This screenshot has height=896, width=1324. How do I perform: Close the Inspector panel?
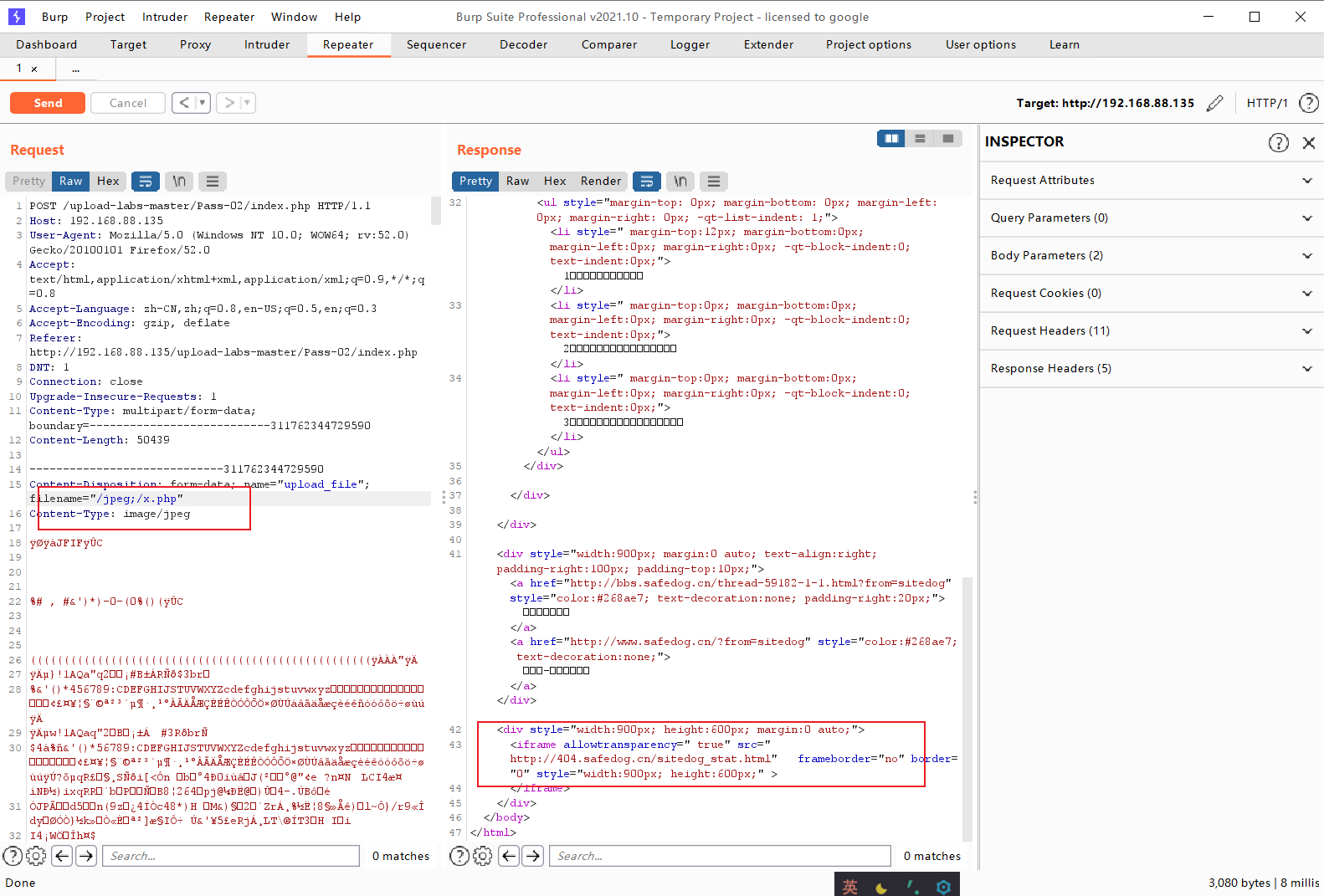(x=1309, y=142)
